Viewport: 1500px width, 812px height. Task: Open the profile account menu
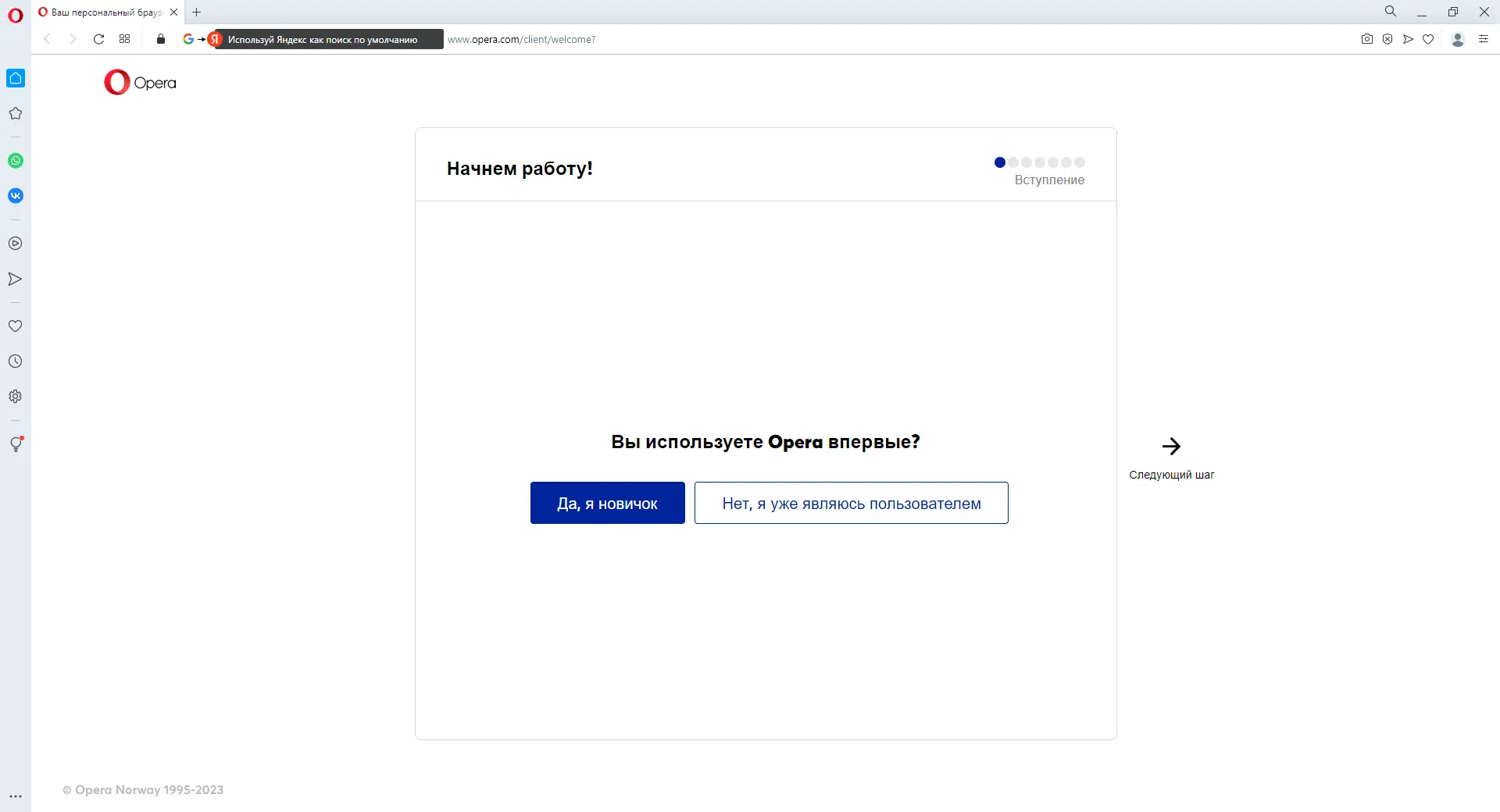[1456, 39]
